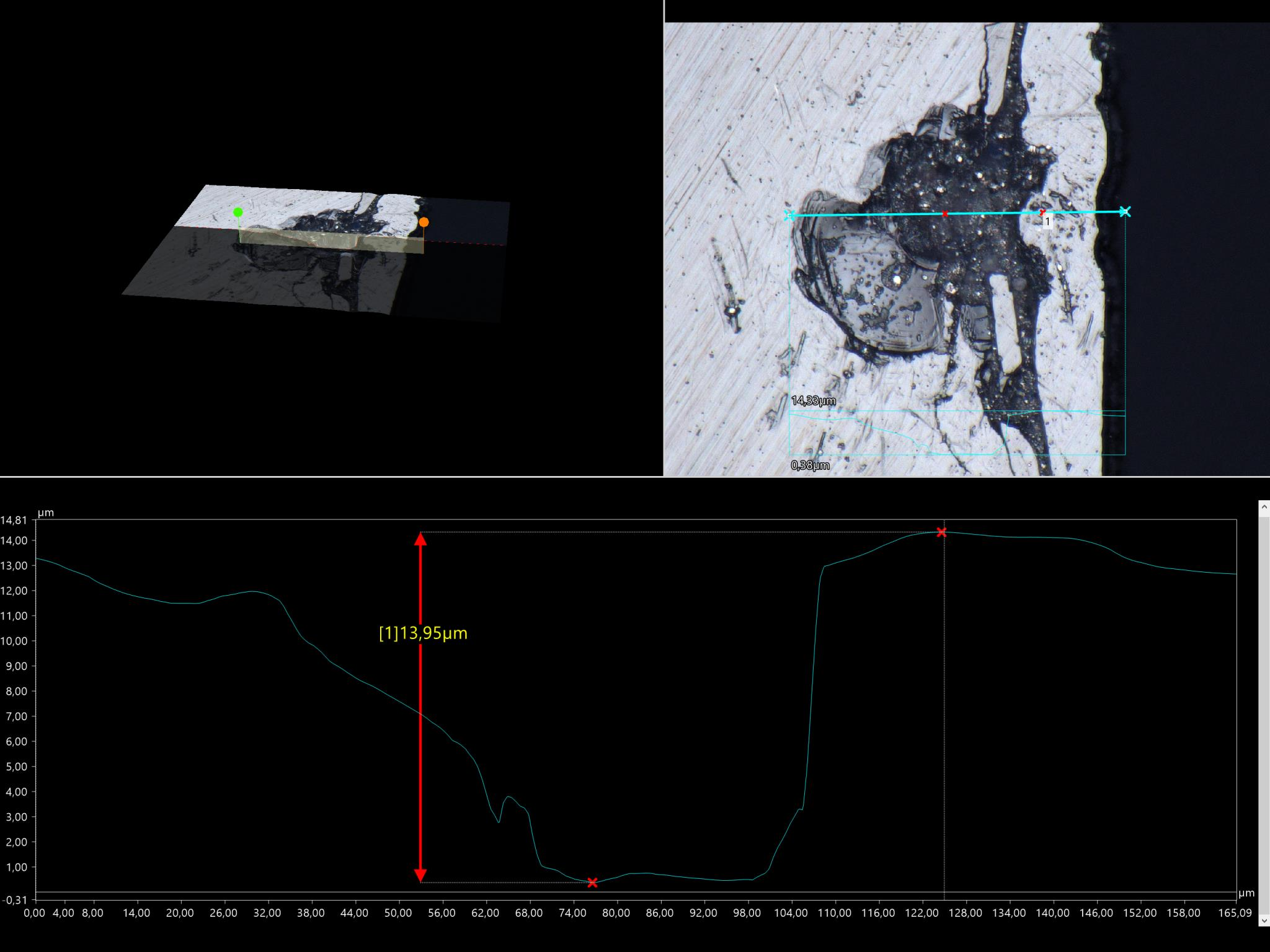Click the green start marker in 3D view
1270x952 pixels.
[x=238, y=213]
